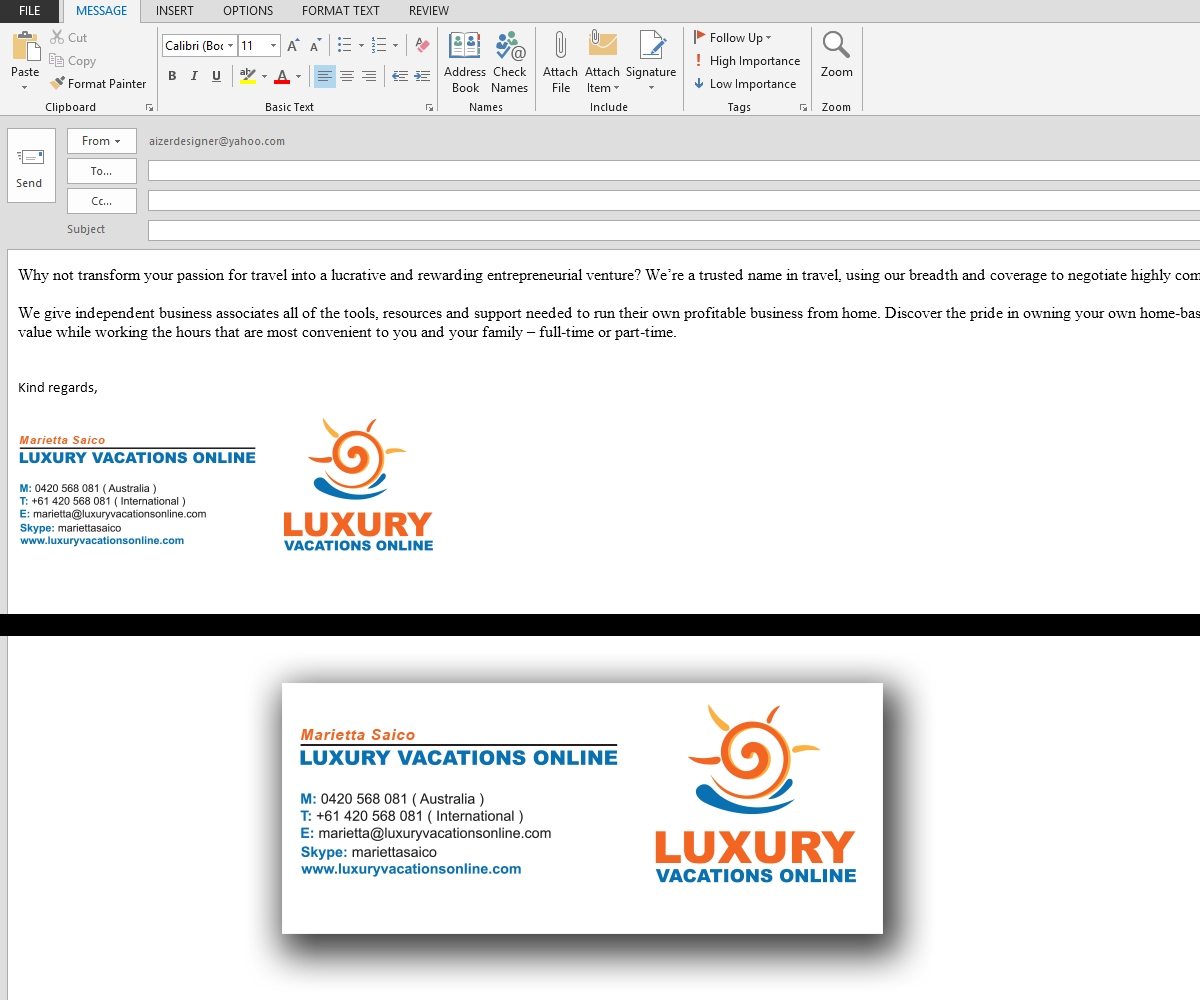Click the marietta@luxuryvacationsonline.com address in email signature
Viewport: 1200px width, 1000px height.
pos(119,514)
